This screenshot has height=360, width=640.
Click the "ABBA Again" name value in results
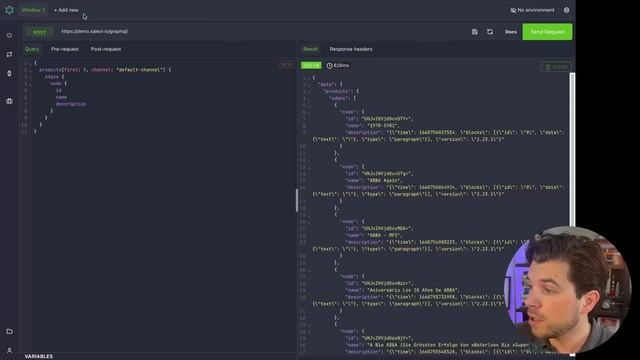[384, 180]
